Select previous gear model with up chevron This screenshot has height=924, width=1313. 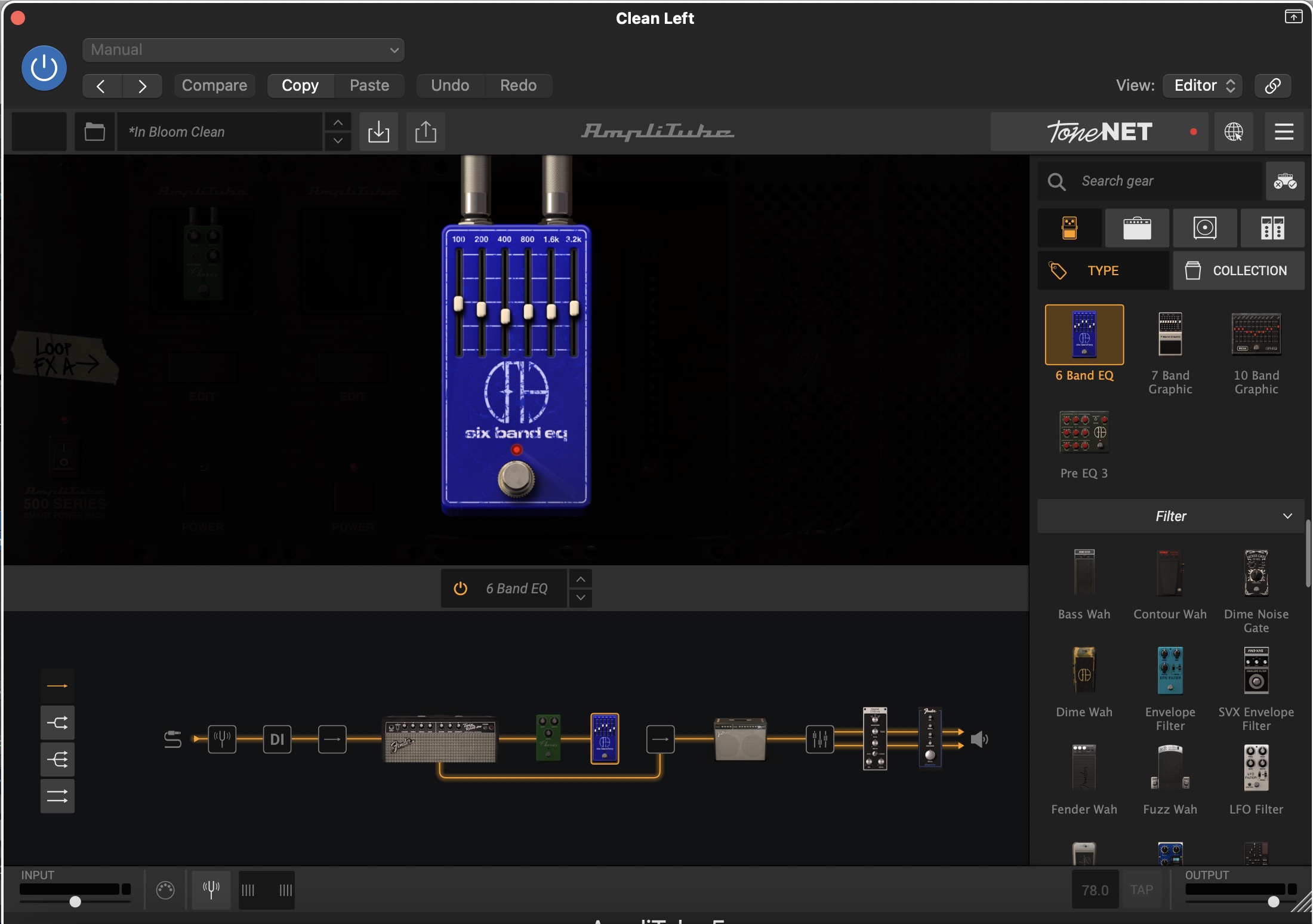coord(581,579)
